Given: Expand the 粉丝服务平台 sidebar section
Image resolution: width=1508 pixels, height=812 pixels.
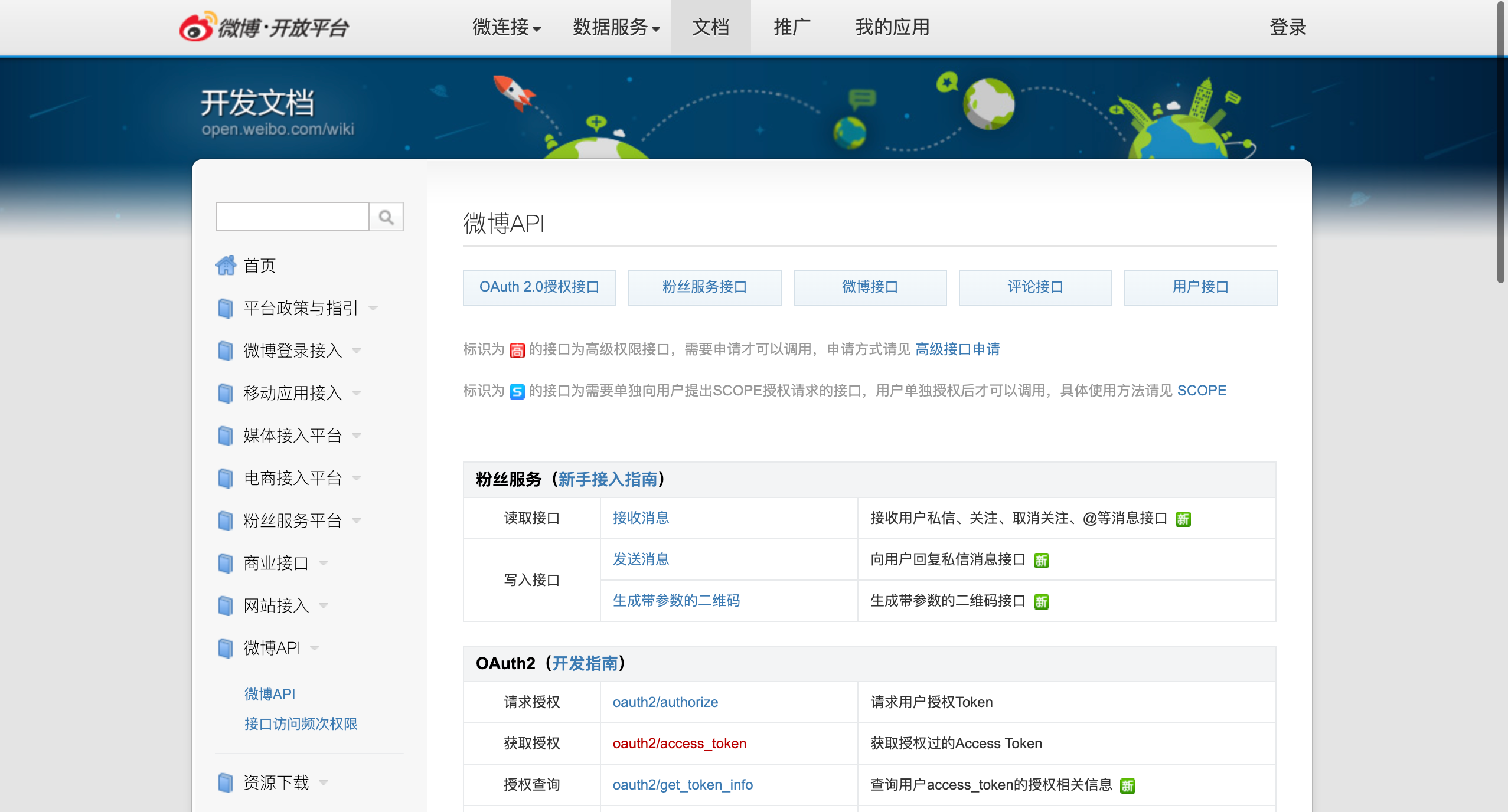Looking at the screenshot, I should pyautogui.click(x=357, y=520).
